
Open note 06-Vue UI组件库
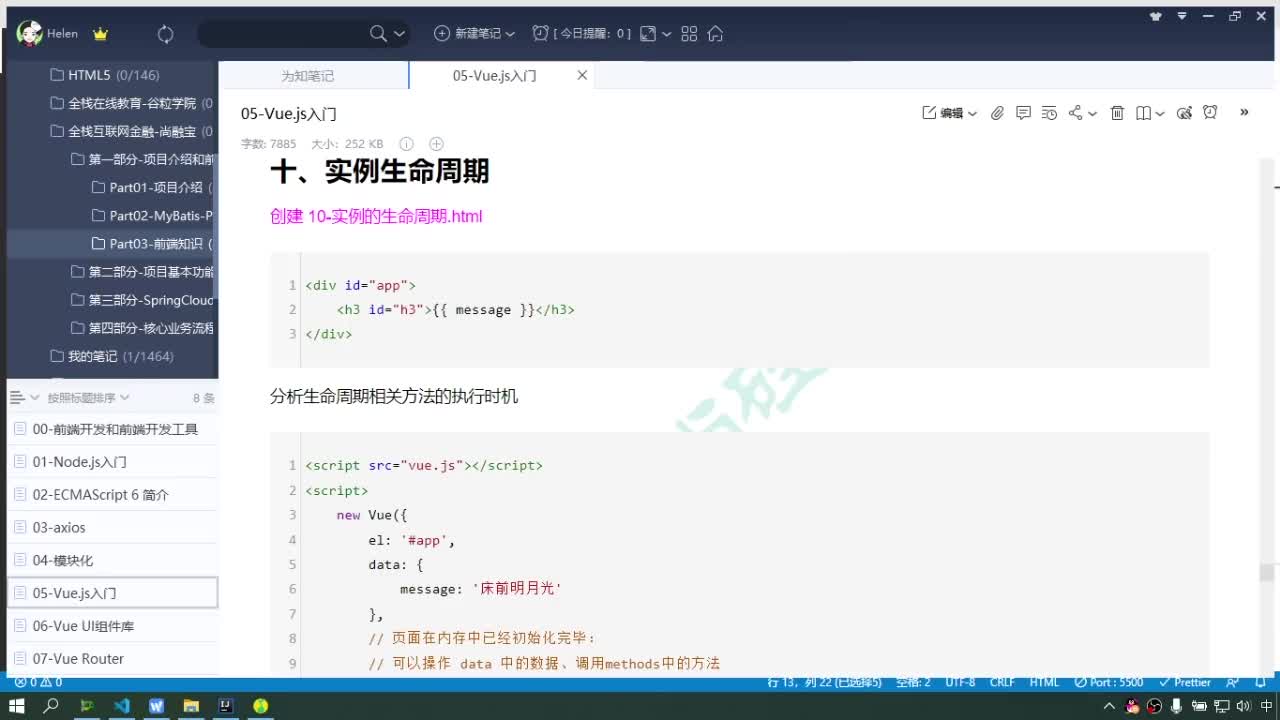[x=112, y=626]
